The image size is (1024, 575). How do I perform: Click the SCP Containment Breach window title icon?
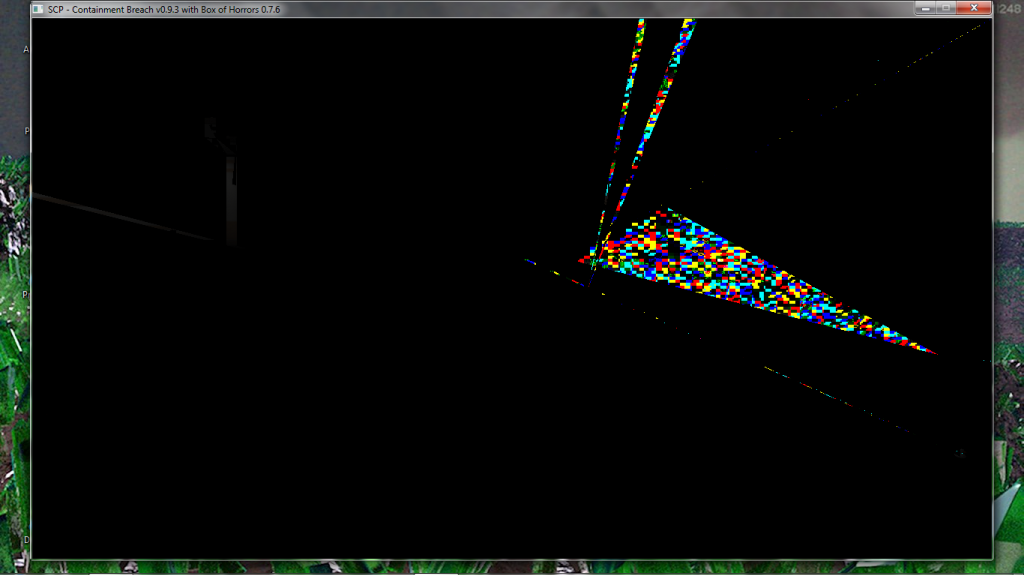click(38, 9)
